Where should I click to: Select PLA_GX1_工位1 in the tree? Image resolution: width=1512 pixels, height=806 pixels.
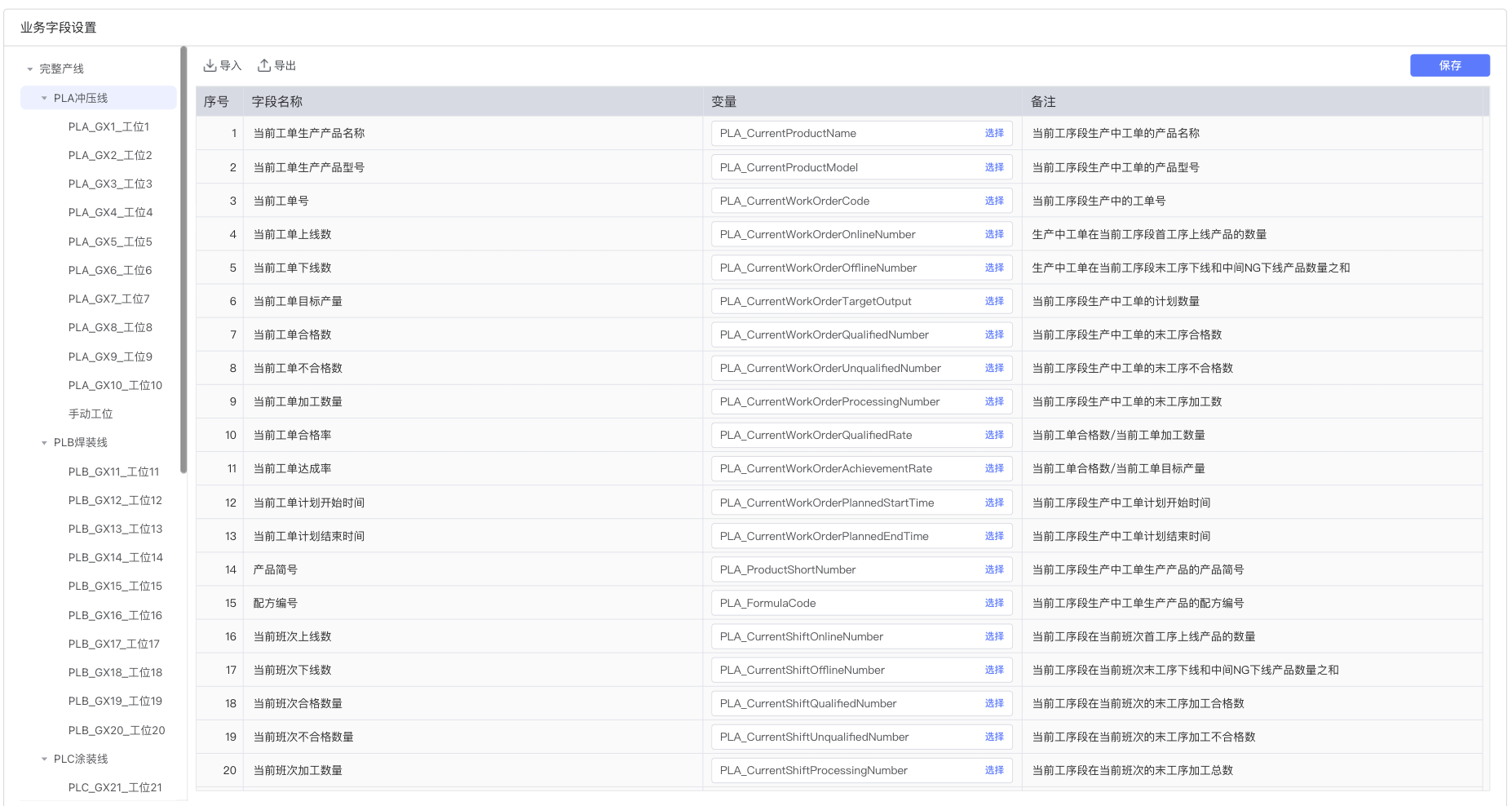pos(108,126)
